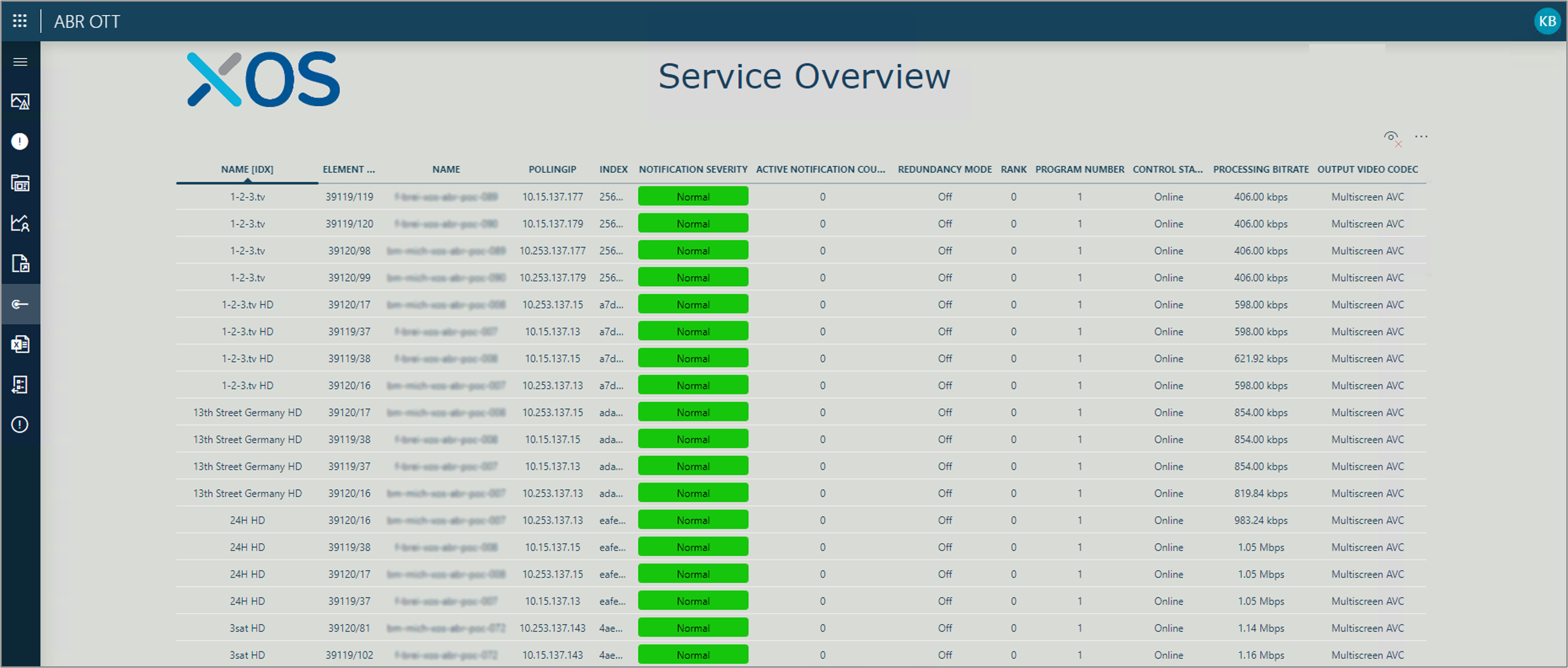Click the 1.14 Mbps bitrate cell

point(1260,628)
